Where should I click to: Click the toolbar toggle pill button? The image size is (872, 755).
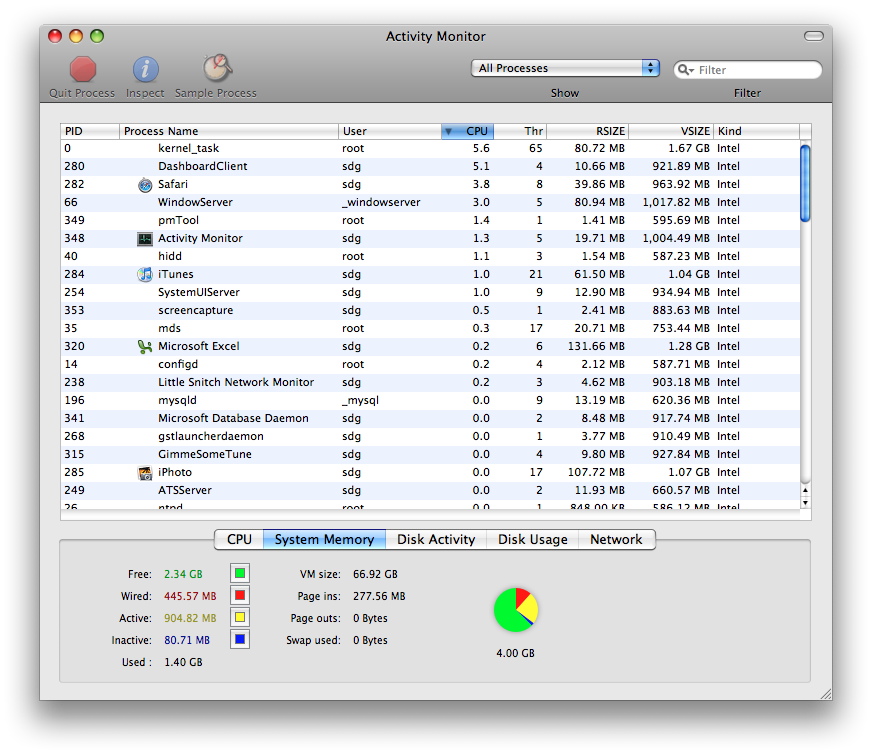[x=814, y=36]
